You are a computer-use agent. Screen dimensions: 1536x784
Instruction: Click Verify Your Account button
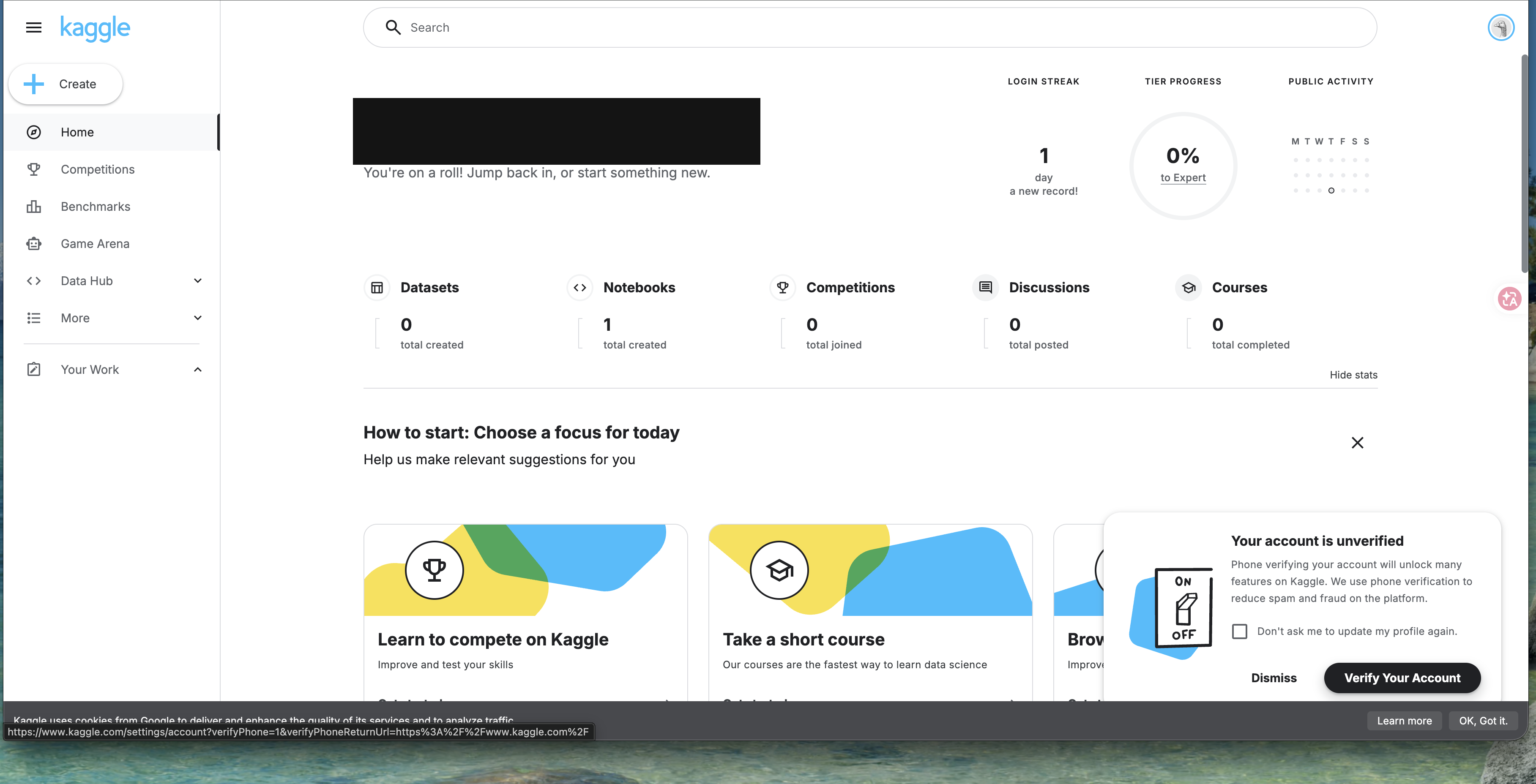coord(1402,678)
